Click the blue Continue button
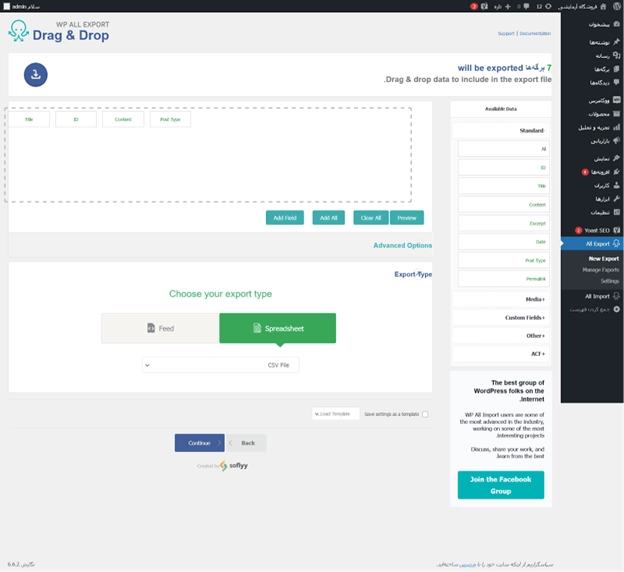This screenshot has height=572, width=624. click(x=199, y=443)
